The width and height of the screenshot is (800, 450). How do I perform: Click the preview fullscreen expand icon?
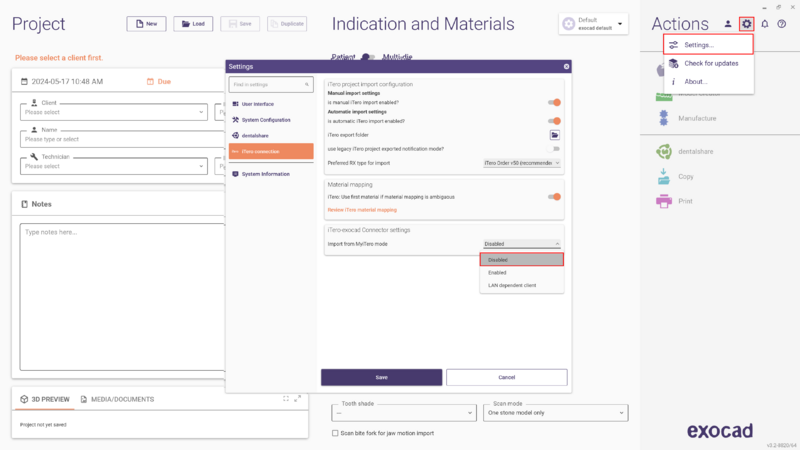(x=297, y=398)
